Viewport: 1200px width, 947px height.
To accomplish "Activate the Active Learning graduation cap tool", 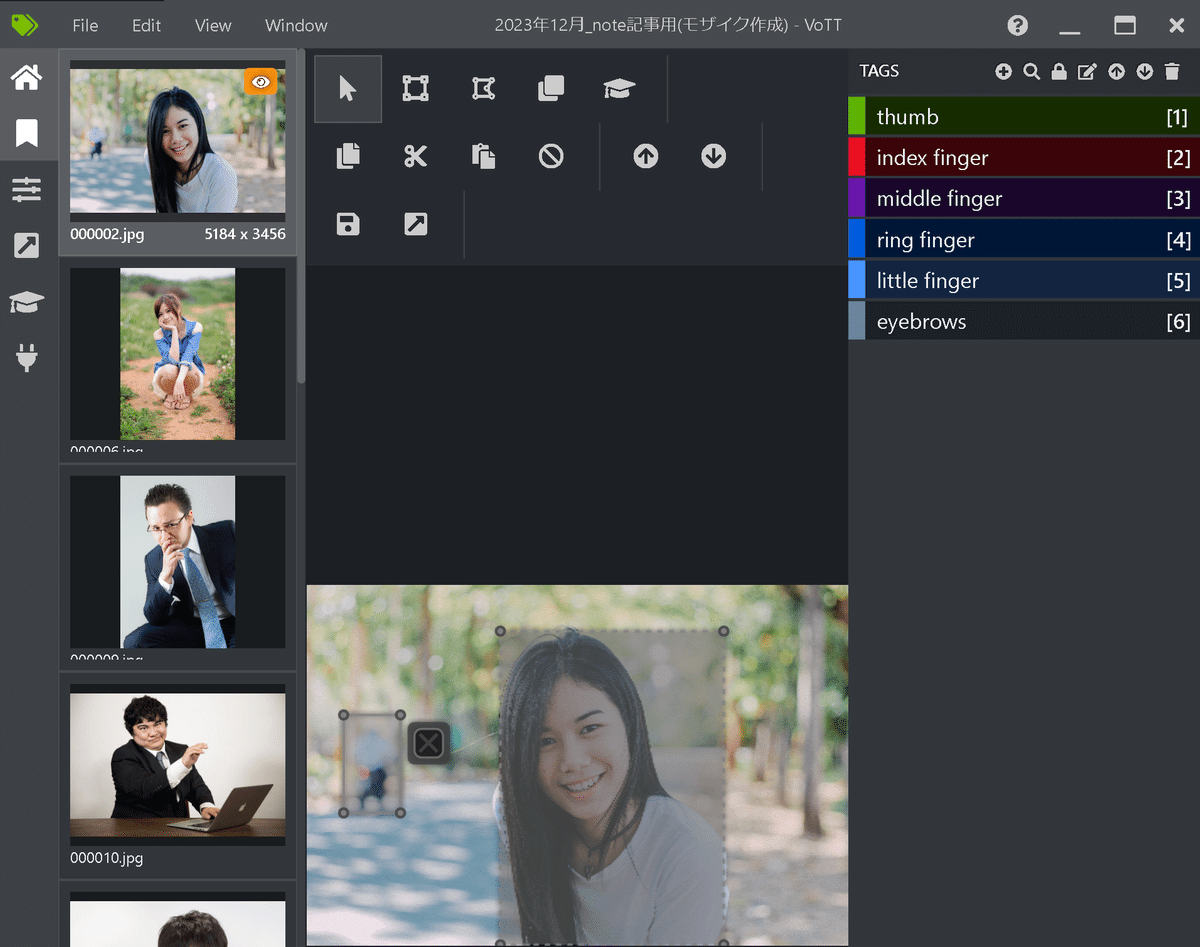I will pyautogui.click(x=619, y=89).
